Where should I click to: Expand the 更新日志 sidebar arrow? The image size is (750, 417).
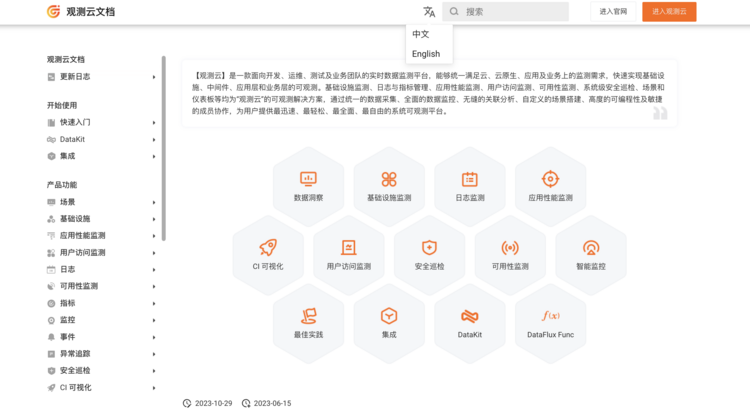pos(154,77)
